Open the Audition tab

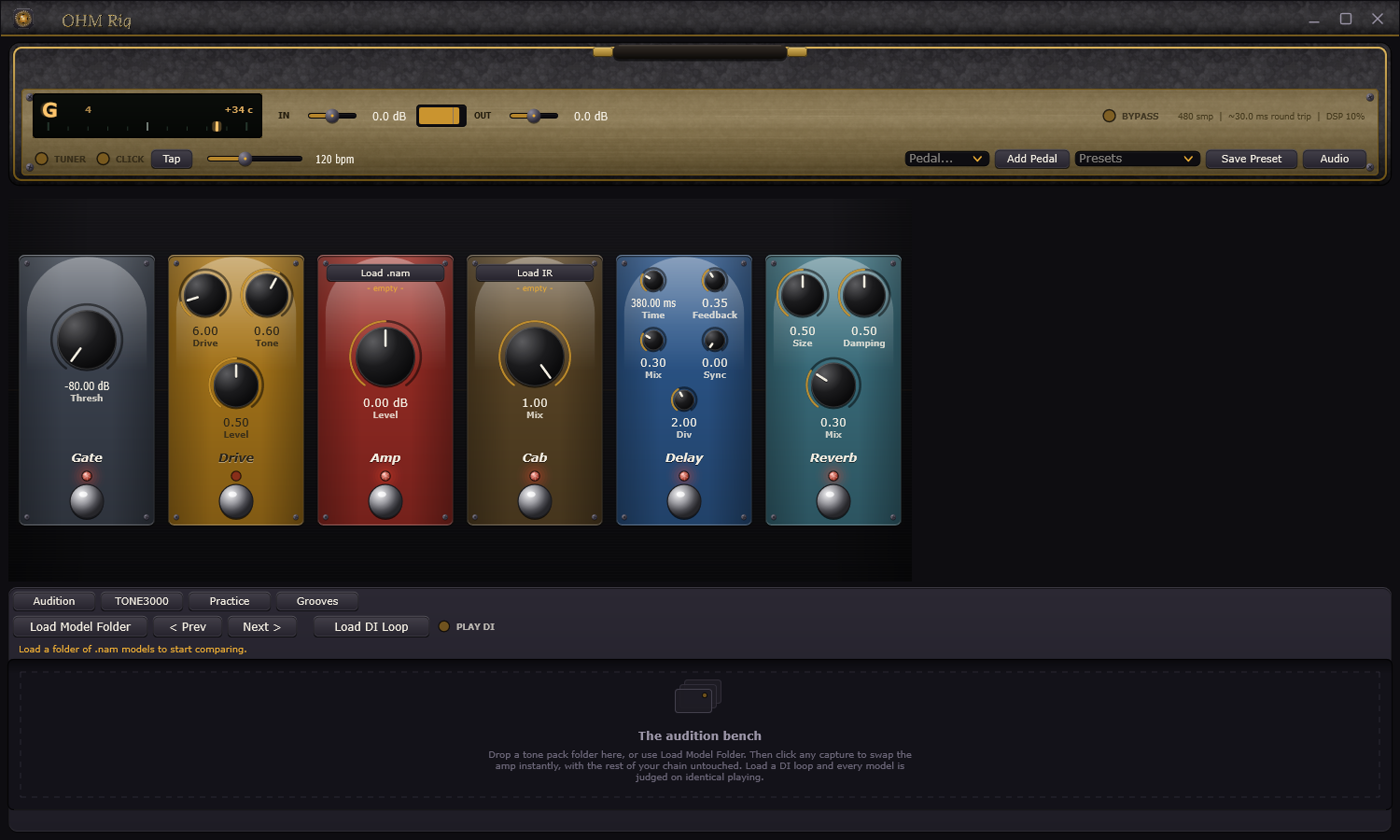pyautogui.click(x=54, y=601)
